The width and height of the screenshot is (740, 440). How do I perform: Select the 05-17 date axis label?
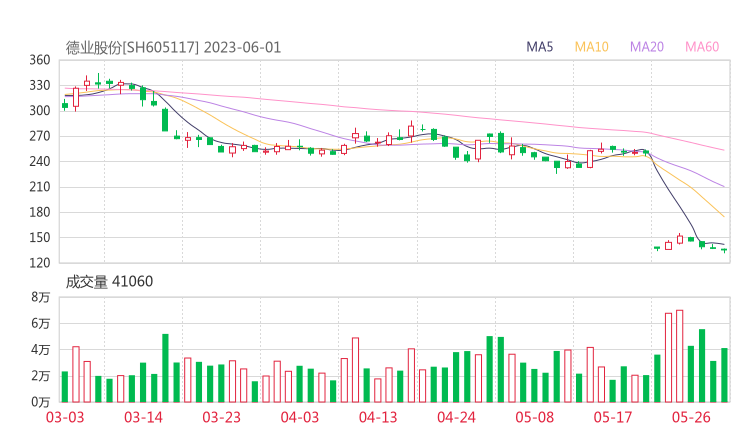click(613, 417)
